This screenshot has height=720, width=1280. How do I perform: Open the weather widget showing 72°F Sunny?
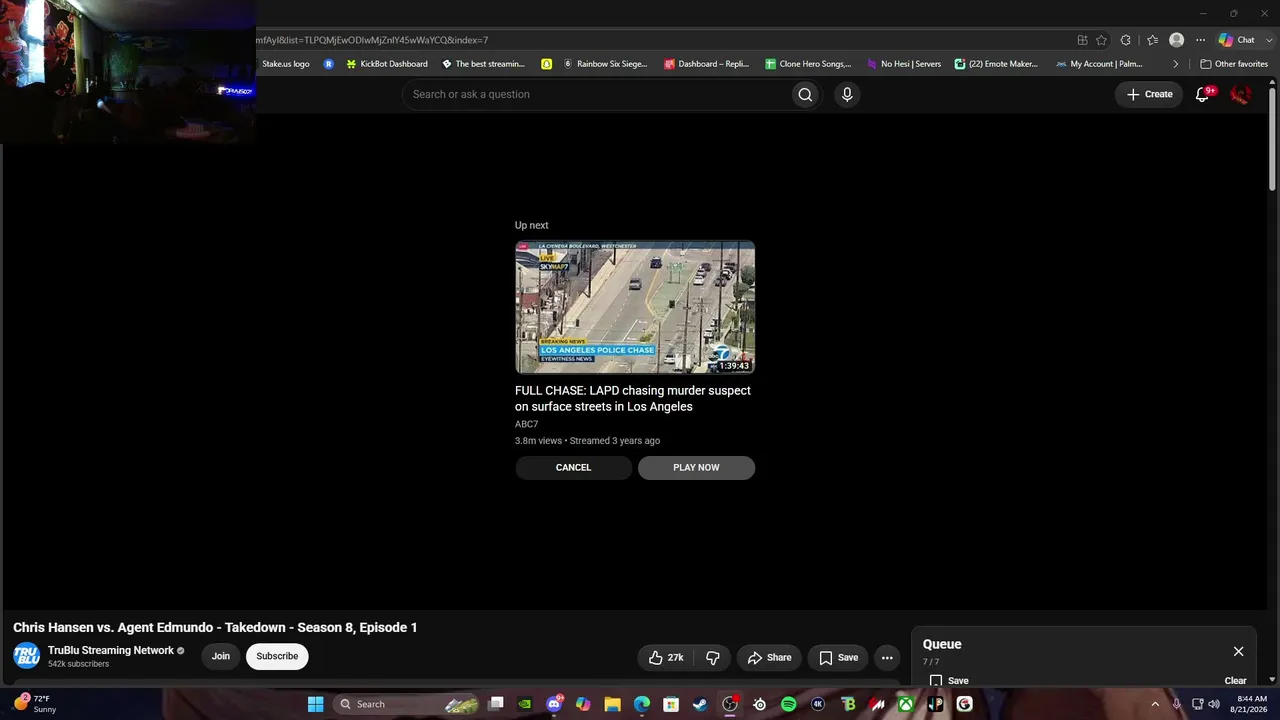(35, 704)
